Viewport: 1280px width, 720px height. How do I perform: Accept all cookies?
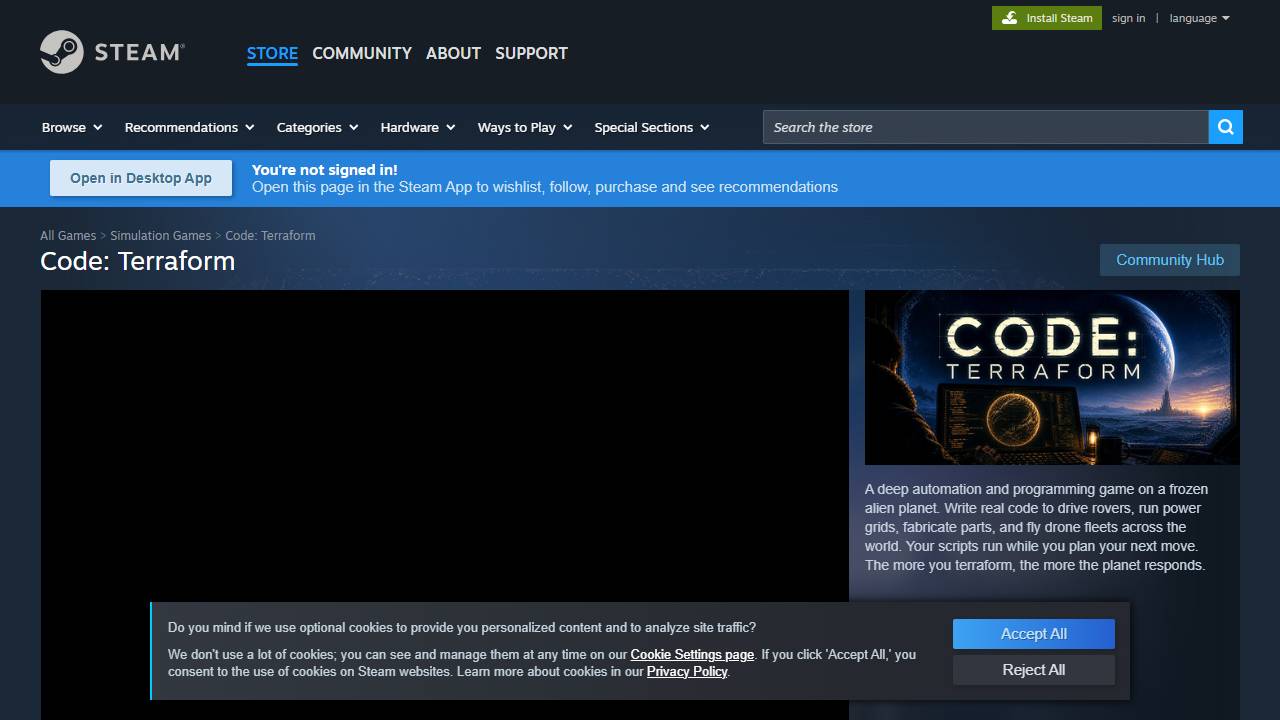tap(1033, 634)
